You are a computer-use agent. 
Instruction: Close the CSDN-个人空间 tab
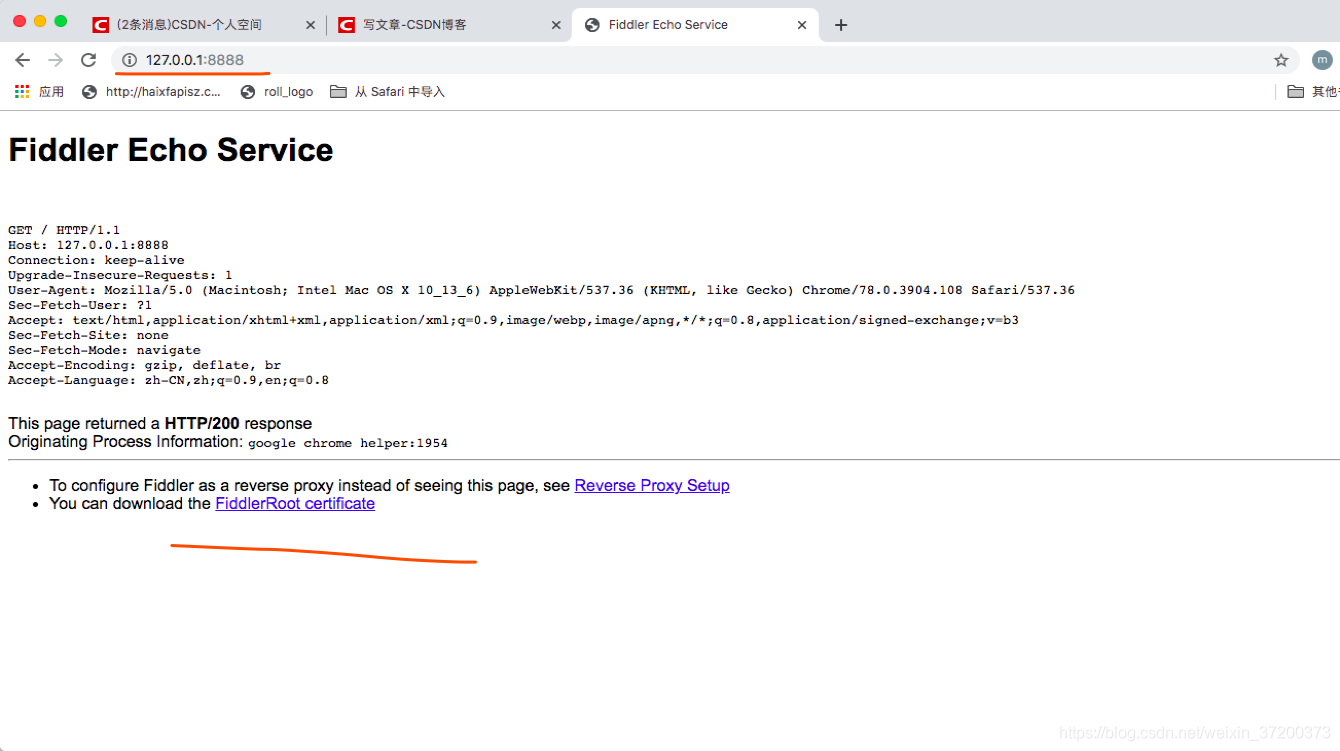[x=310, y=25]
